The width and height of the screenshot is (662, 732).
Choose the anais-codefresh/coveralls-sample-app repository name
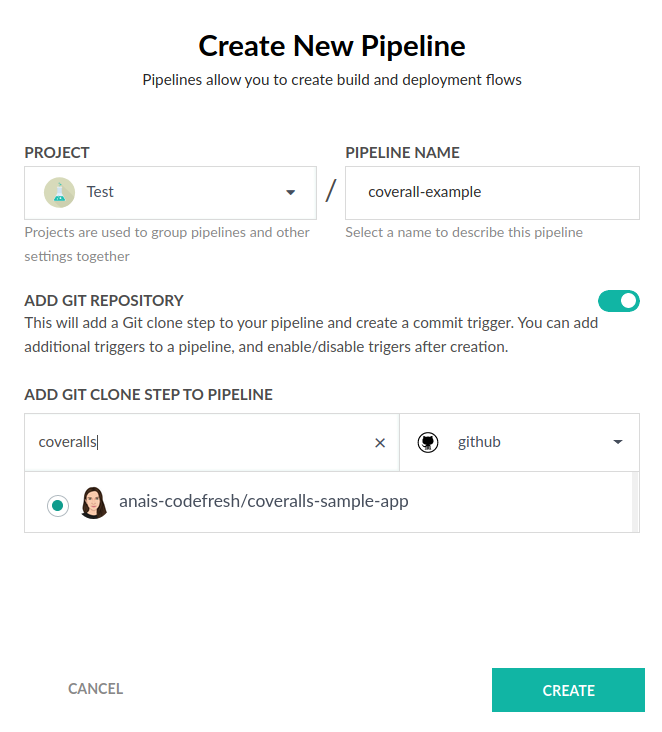263,502
